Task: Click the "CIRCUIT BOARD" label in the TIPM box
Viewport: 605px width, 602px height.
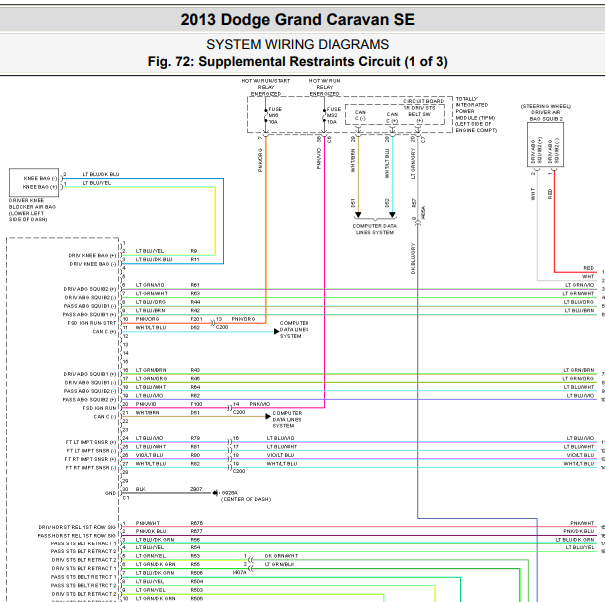Action: click(x=424, y=101)
